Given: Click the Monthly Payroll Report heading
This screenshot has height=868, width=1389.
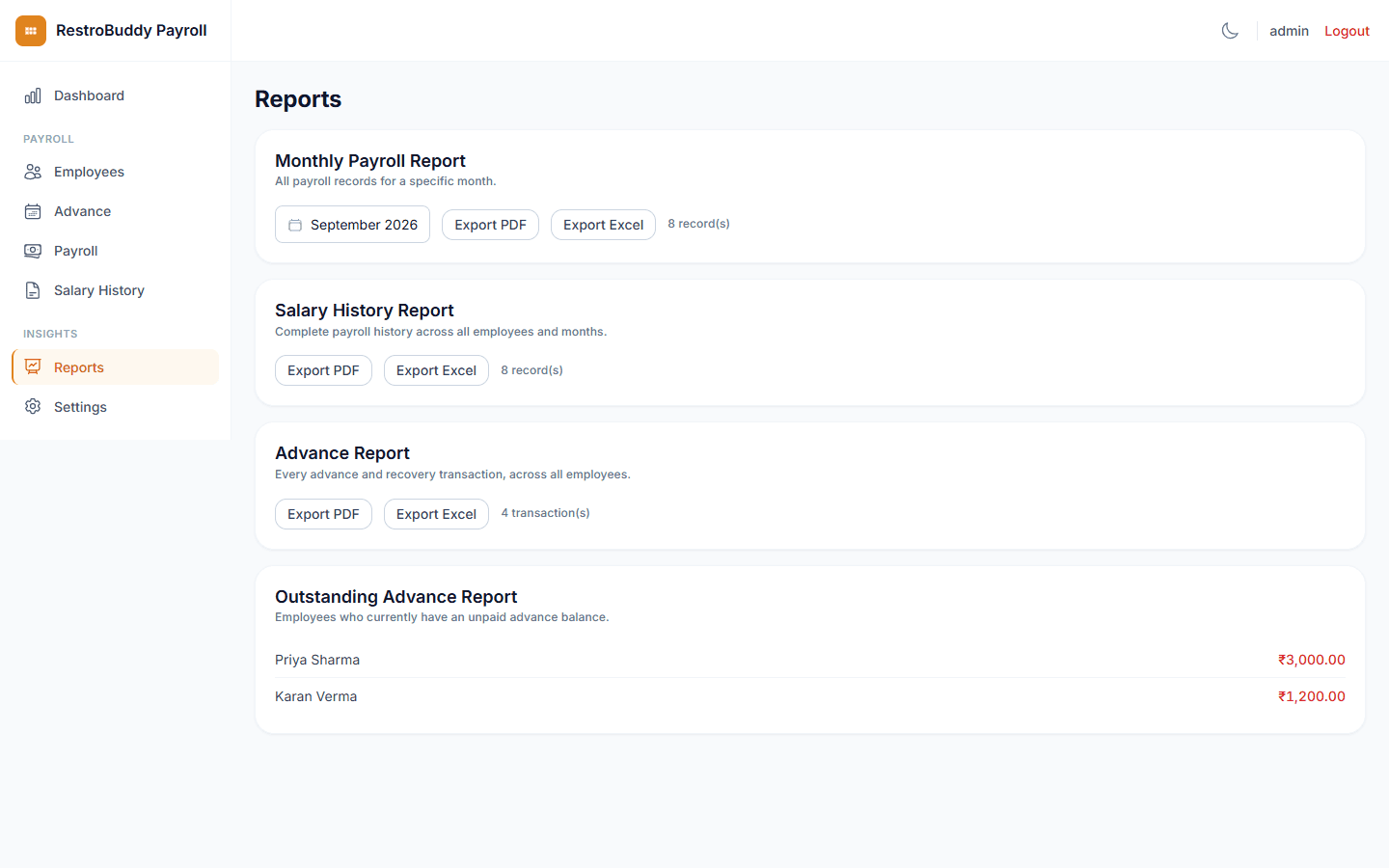Looking at the screenshot, I should pyautogui.click(x=370, y=161).
